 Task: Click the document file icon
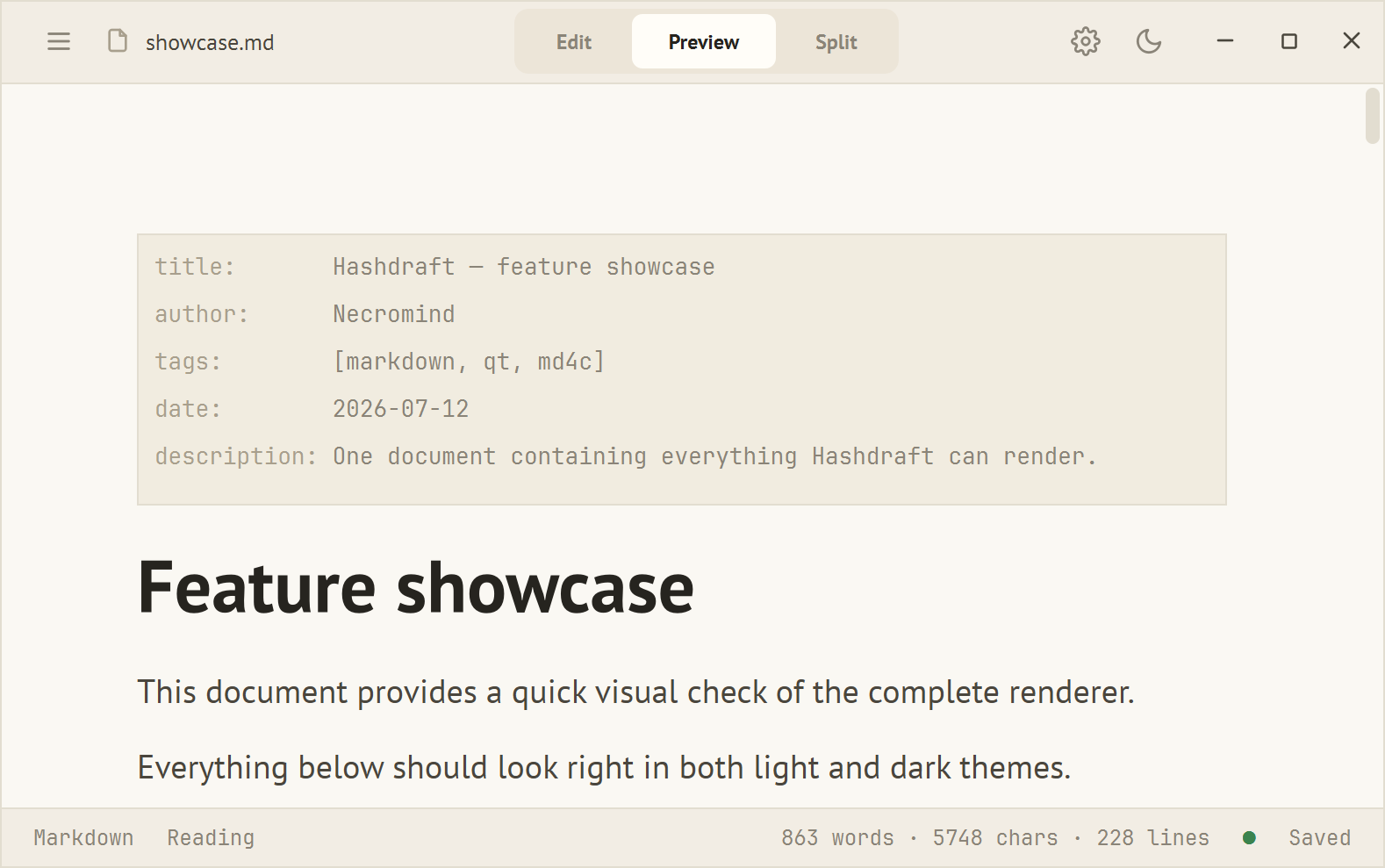tap(118, 41)
